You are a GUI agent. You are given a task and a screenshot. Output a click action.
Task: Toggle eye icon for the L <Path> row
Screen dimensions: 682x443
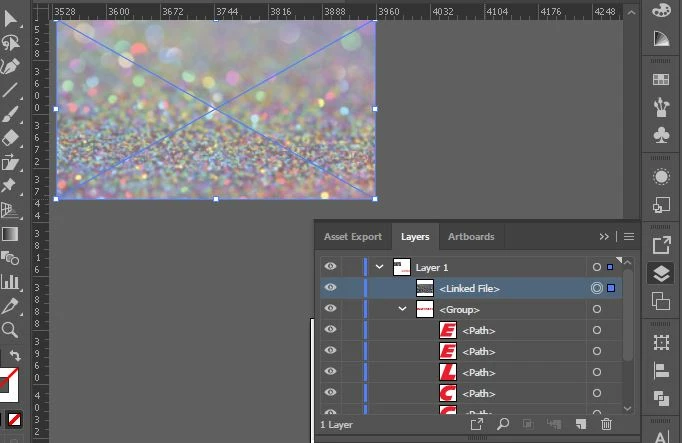(x=331, y=371)
